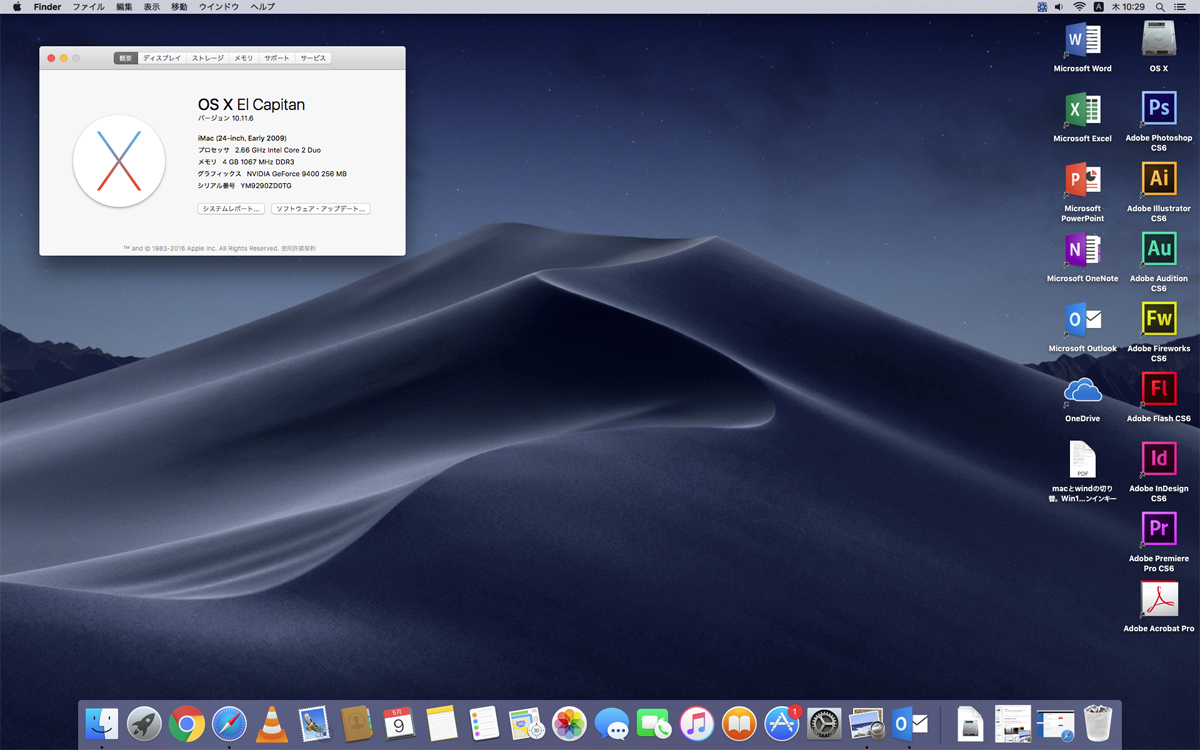Open Adobe Photoshop CS6 from the desktop

[1158, 110]
